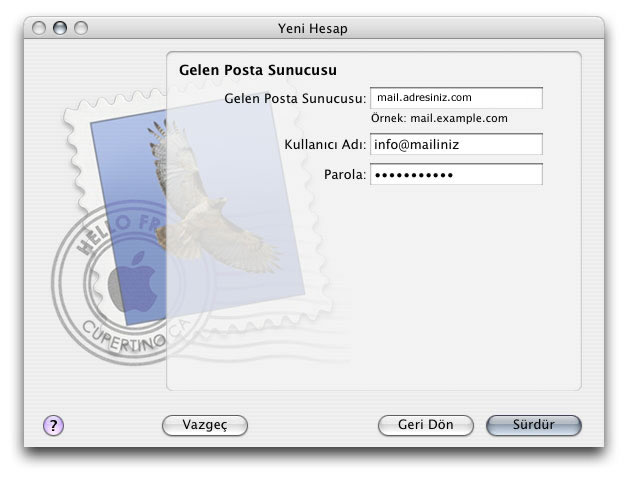Go back with Geri Dön button
The height and width of the screenshot is (479, 627).
pyautogui.click(x=425, y=425)
